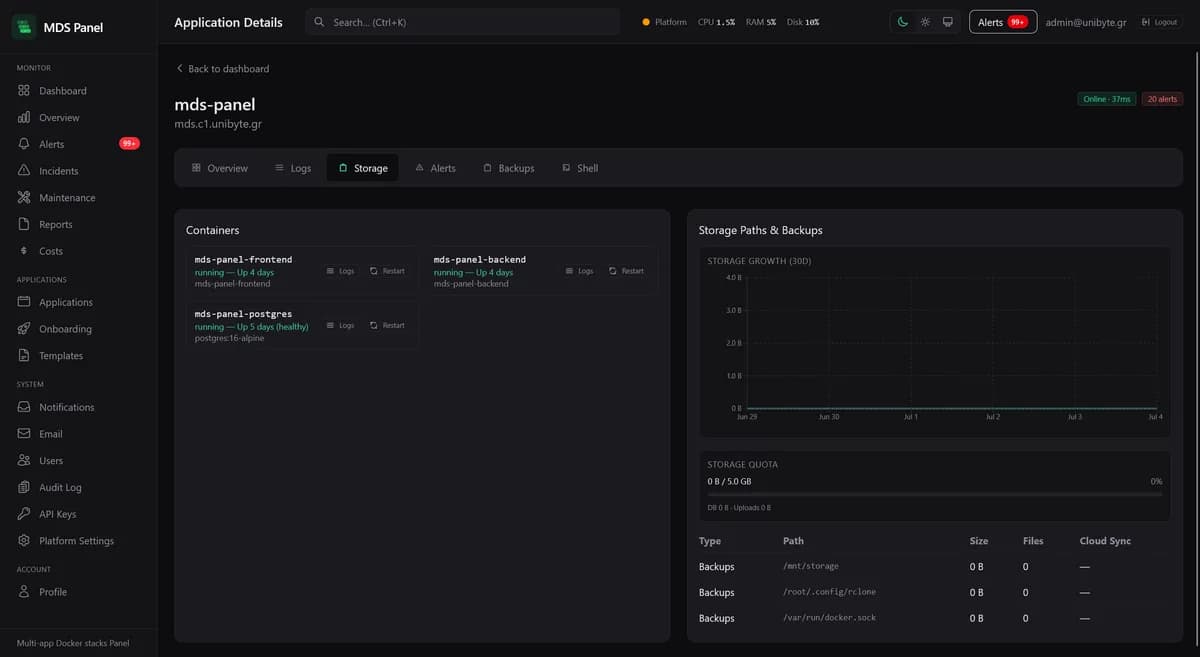The width and height of the screenshot is (1200, 657).
Task: Click the top bar Alerts button
Action: [1003, 22]
